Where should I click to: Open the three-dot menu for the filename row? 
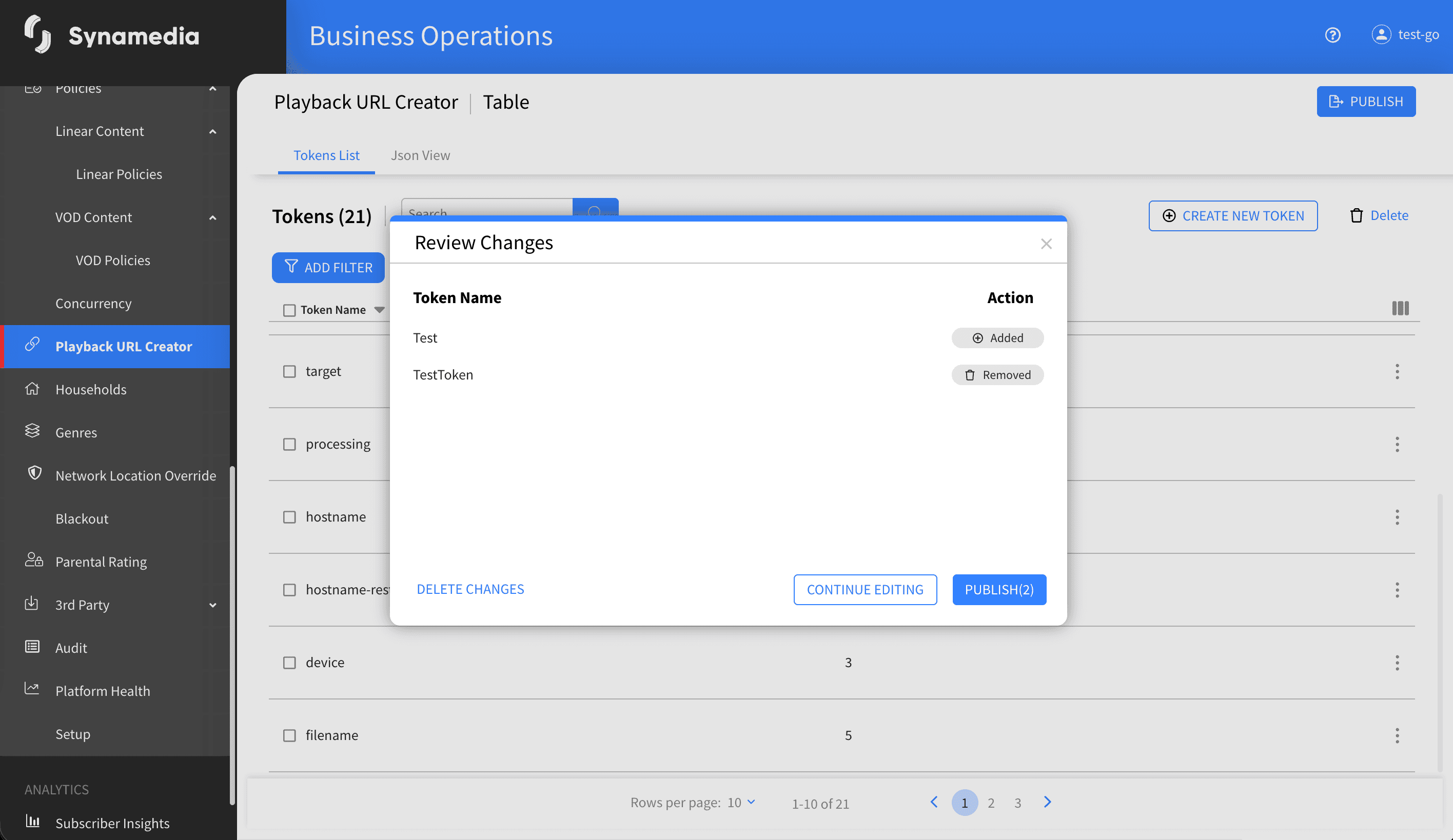1397,736
